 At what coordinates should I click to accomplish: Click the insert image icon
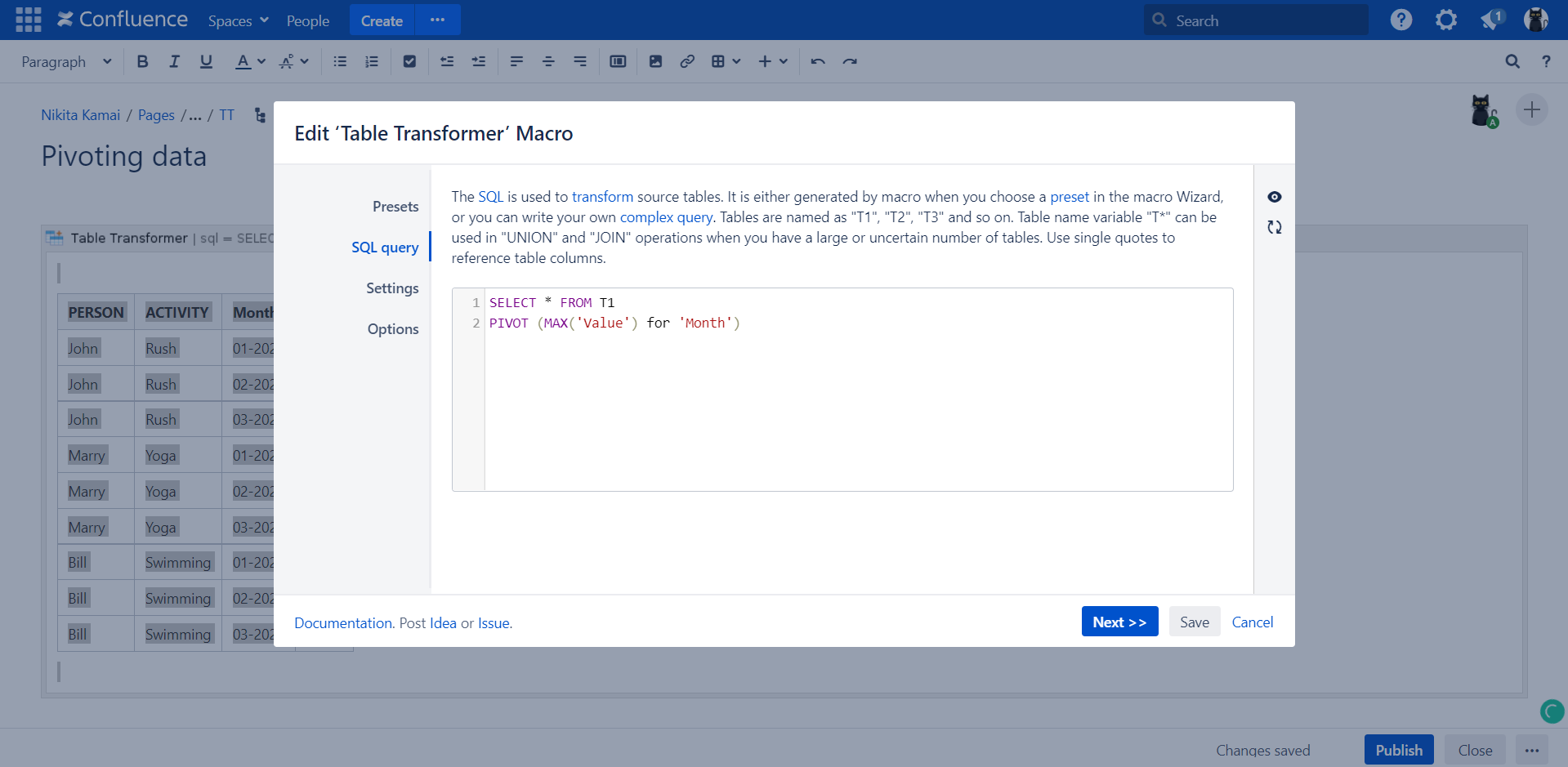[655, 61]
